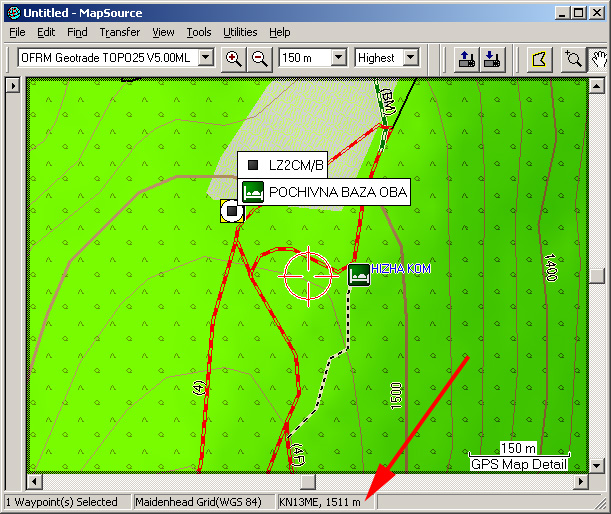
Task: Click the KN13ME, 1511 m status field
Action: click(x=325, y=502)
